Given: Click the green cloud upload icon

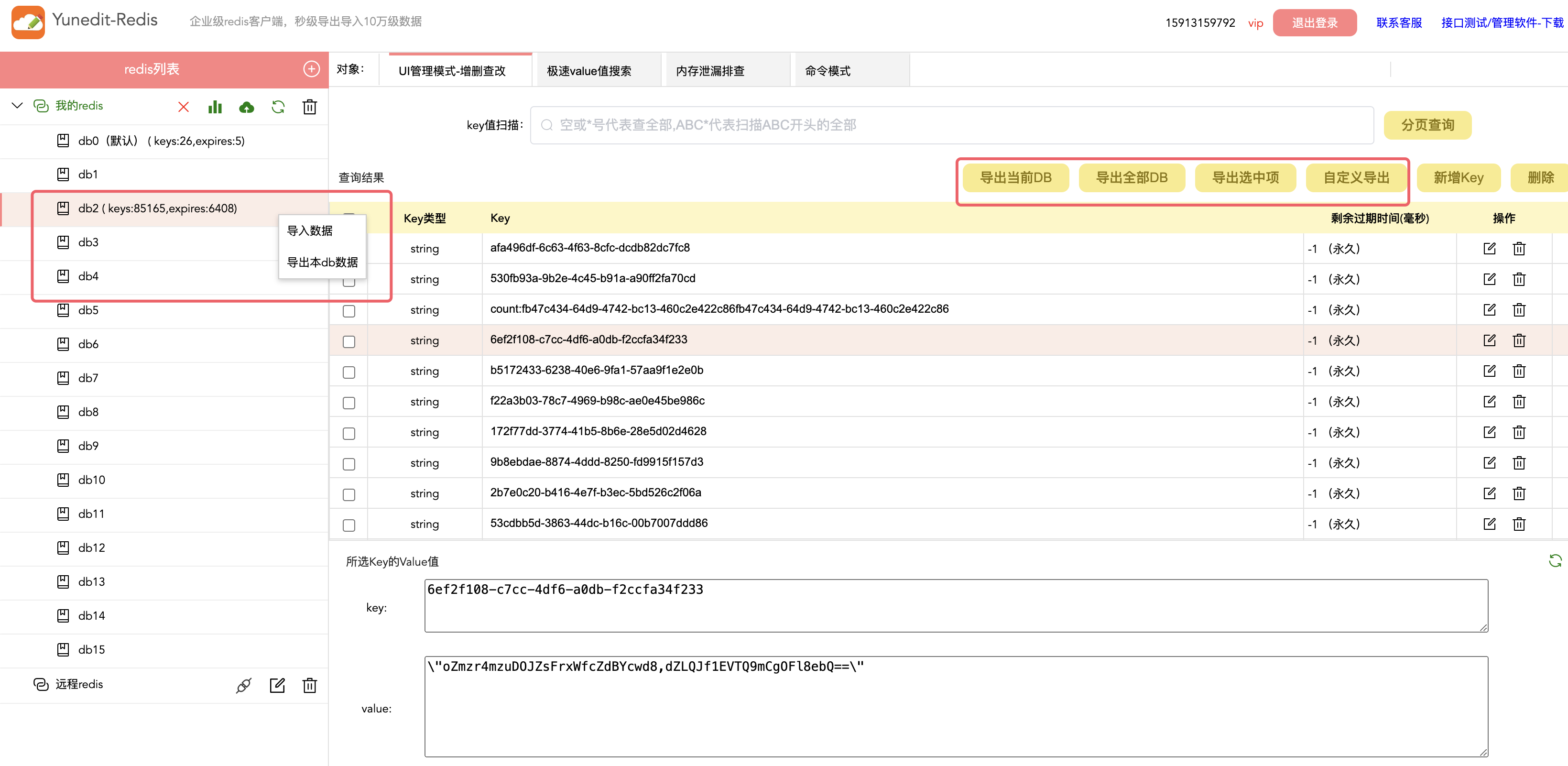Looking at the screenshot, I should [247, 107].
